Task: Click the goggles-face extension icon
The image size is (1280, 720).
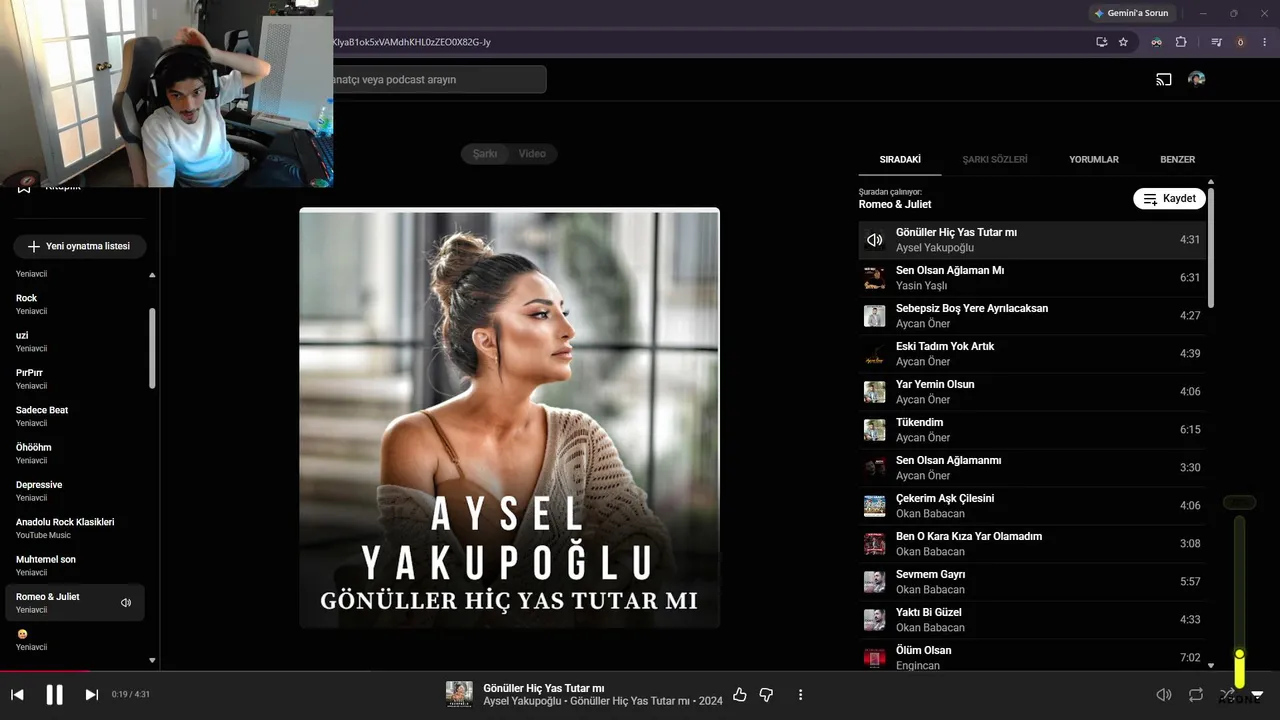Action: 1157,42
